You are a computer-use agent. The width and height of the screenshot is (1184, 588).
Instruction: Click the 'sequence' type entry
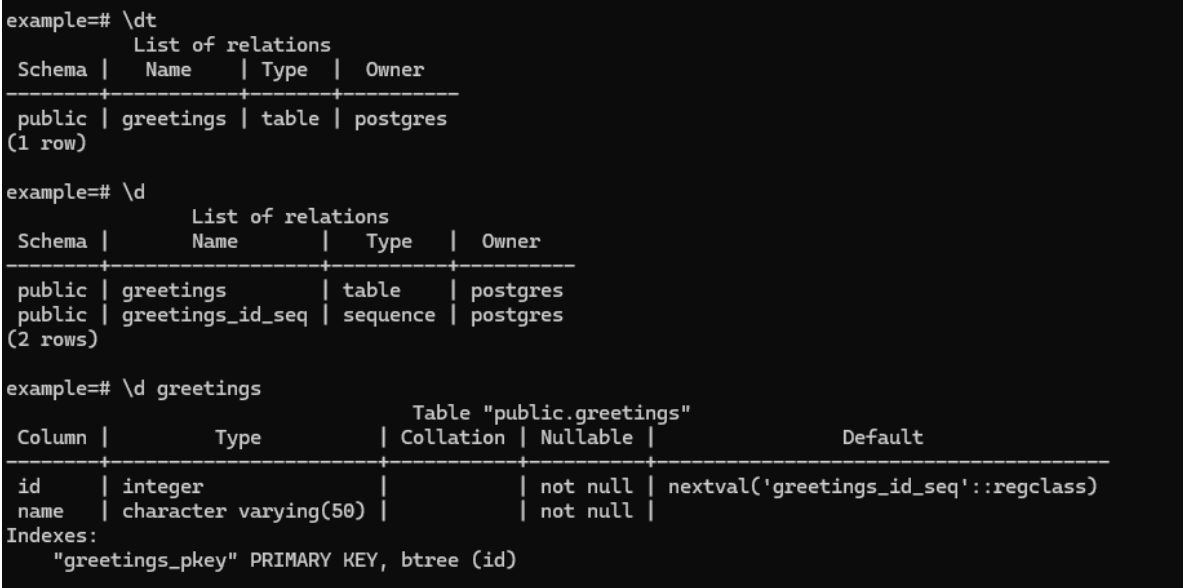389,316
